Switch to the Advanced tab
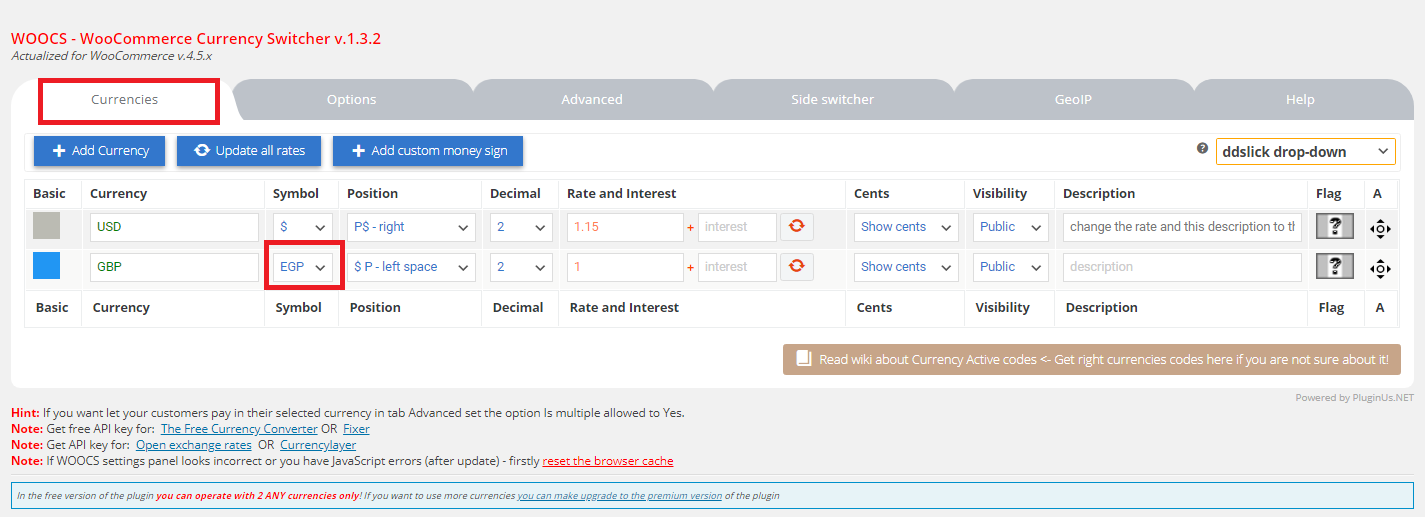The image size is (1425, 517). coord(592,100)
